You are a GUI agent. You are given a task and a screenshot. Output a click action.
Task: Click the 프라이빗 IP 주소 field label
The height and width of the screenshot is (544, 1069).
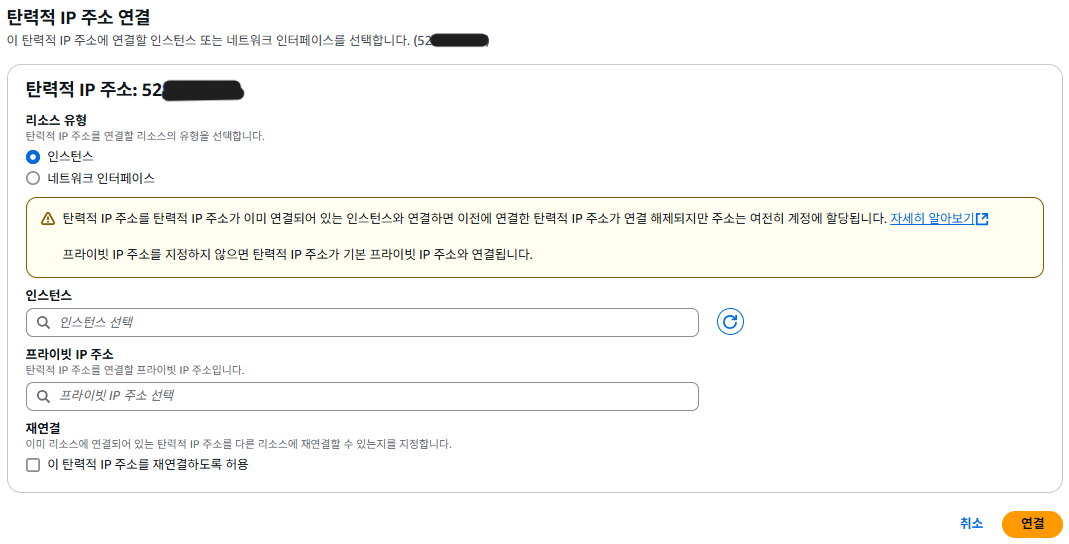(x=69, y=354)
